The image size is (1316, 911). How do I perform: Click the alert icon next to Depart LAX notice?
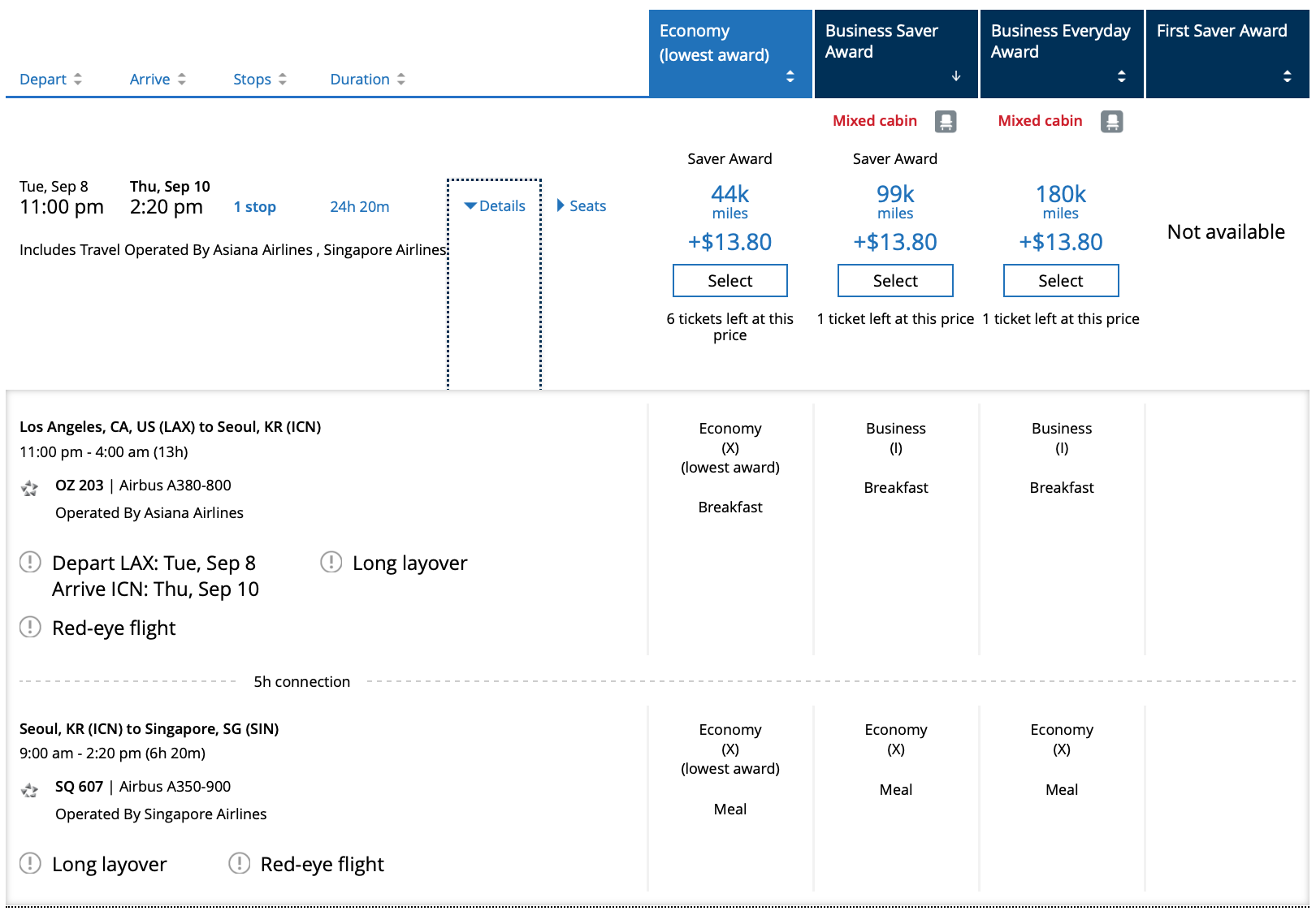tap(30, 562)
